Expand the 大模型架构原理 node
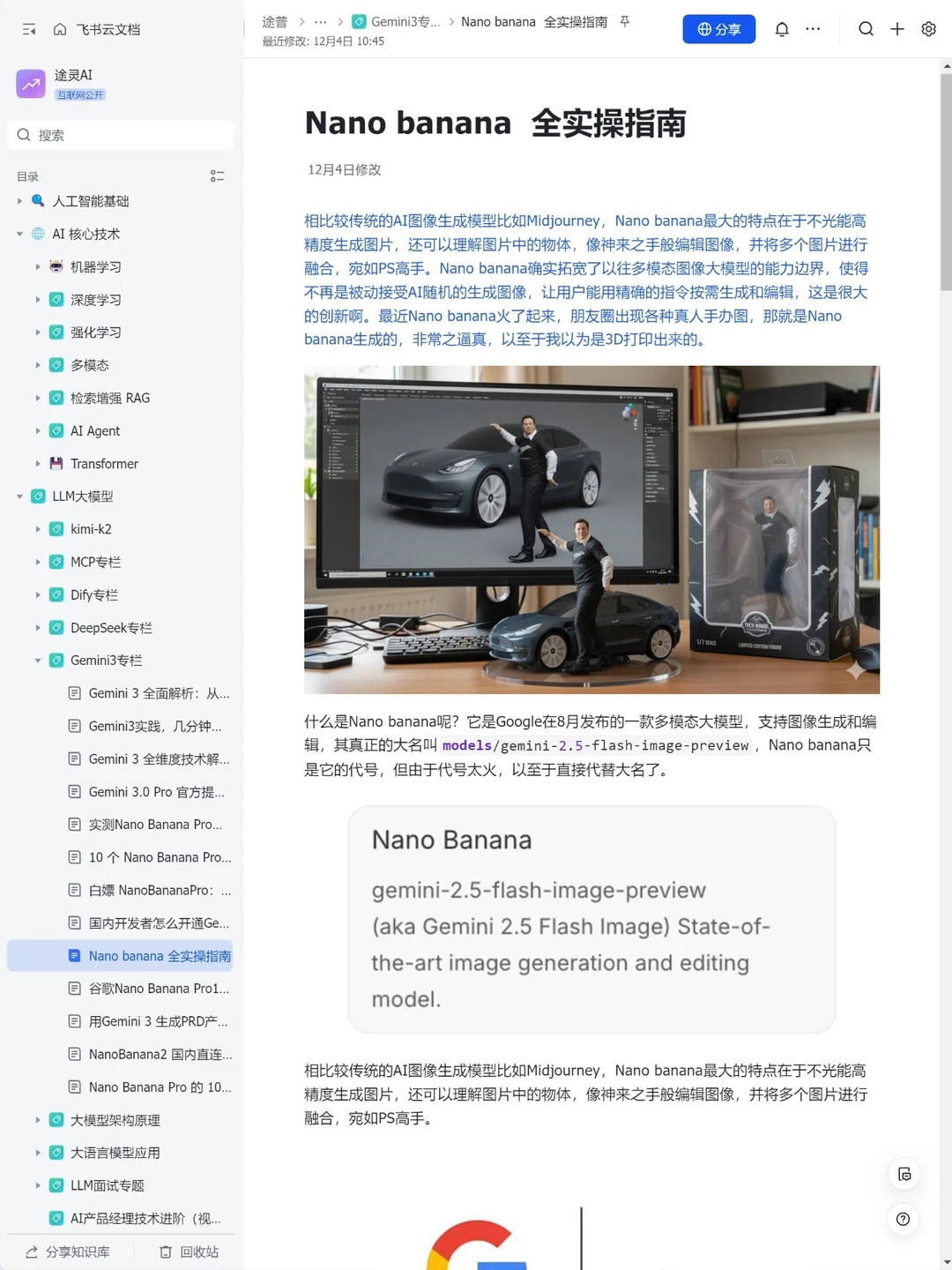 coord(38,1119)
